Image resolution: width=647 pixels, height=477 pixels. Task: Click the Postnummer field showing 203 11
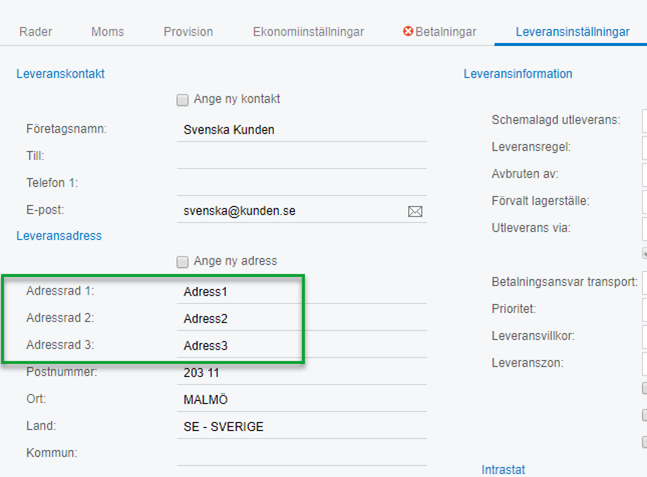click(x=300, y=373)
